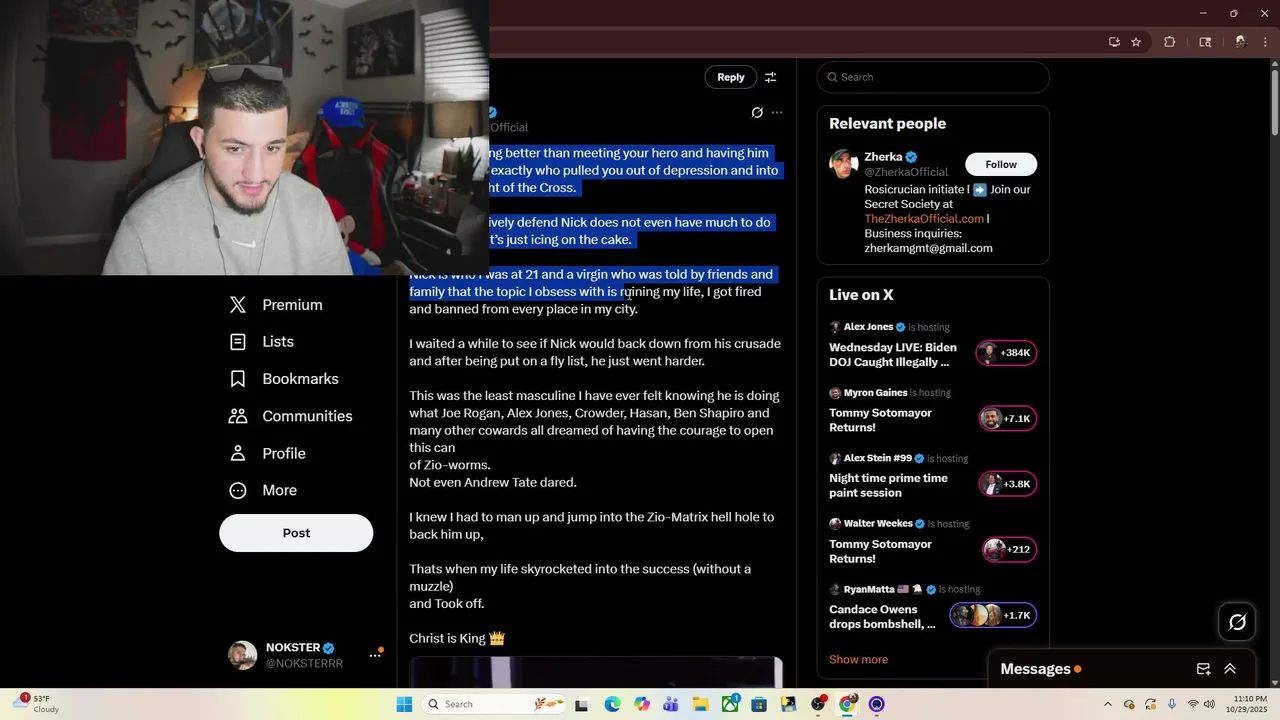Open Microsoft Store from taskbar

pyautogui.click(x=759, y=704)
